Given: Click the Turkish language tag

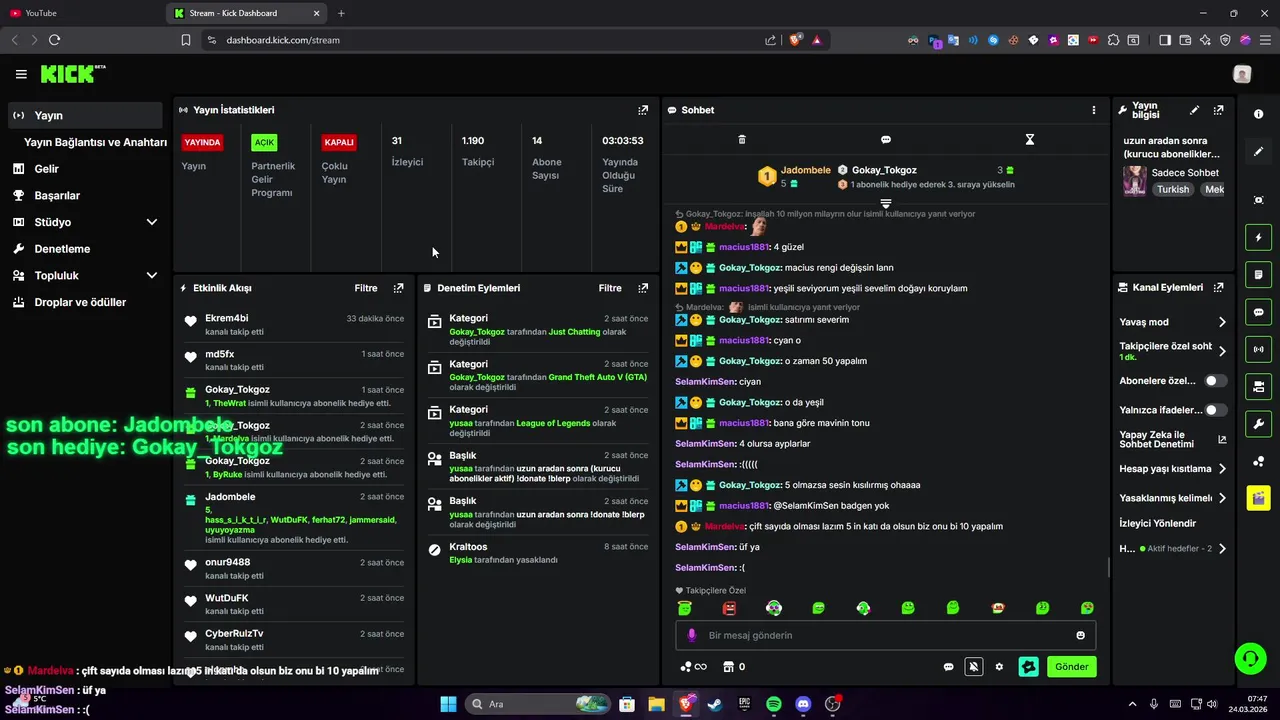Looking at the screenshot, I should click(1173, 189).
